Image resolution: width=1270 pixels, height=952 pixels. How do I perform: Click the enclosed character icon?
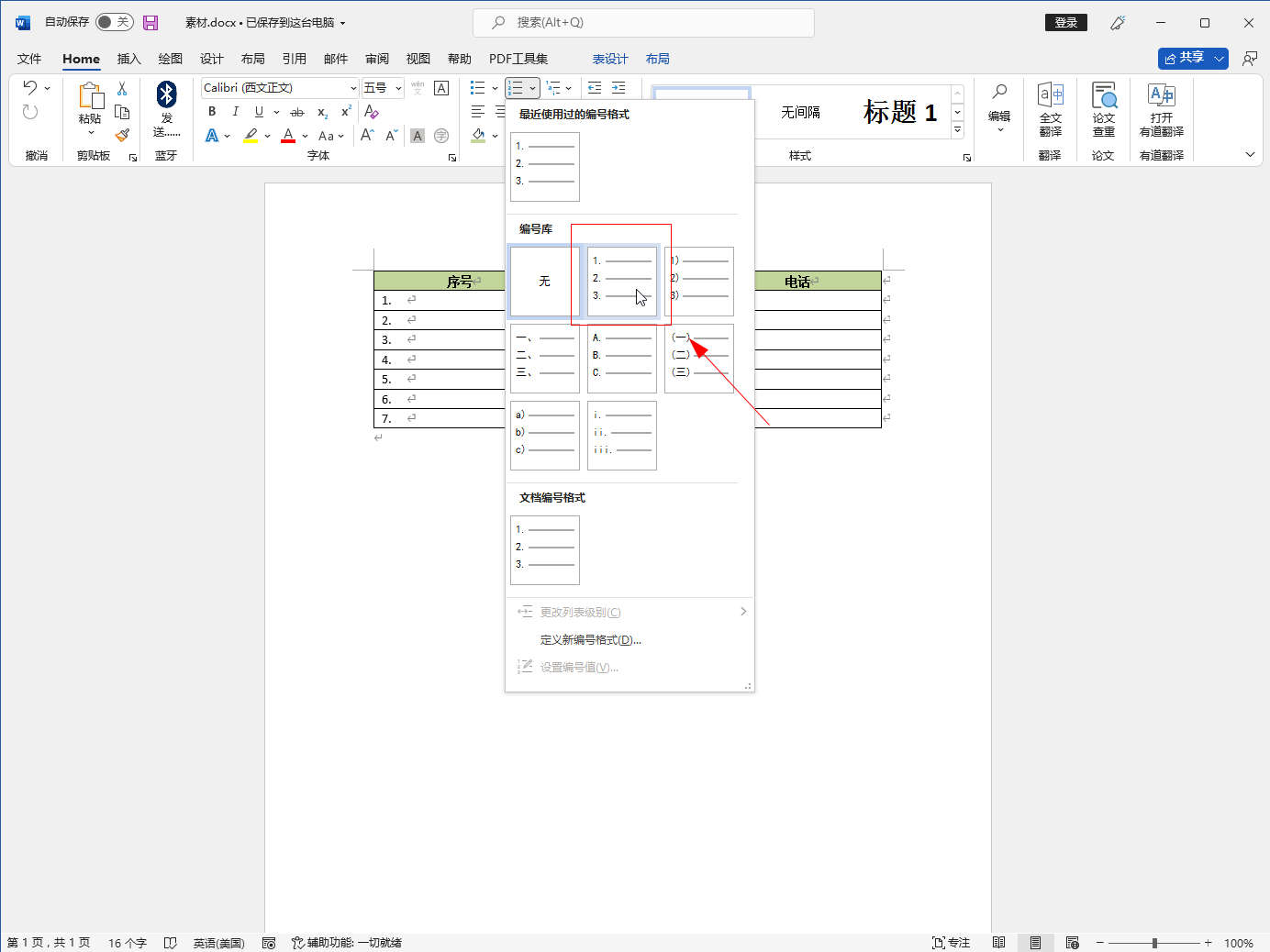(x=441, y=136)
